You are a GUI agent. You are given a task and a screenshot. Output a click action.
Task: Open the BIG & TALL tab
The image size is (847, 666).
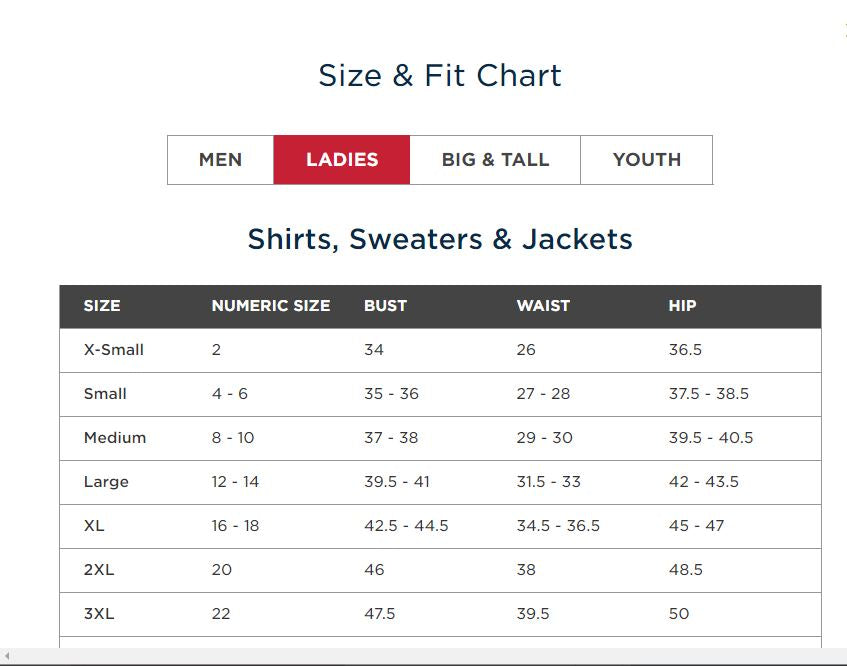pos(495,160)
